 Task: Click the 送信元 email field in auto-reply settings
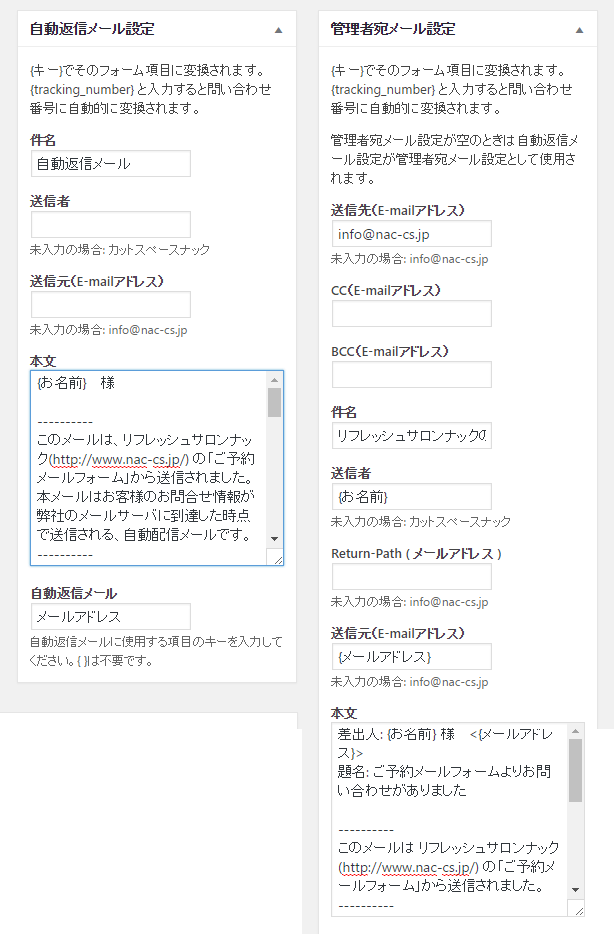pos(110,304)
